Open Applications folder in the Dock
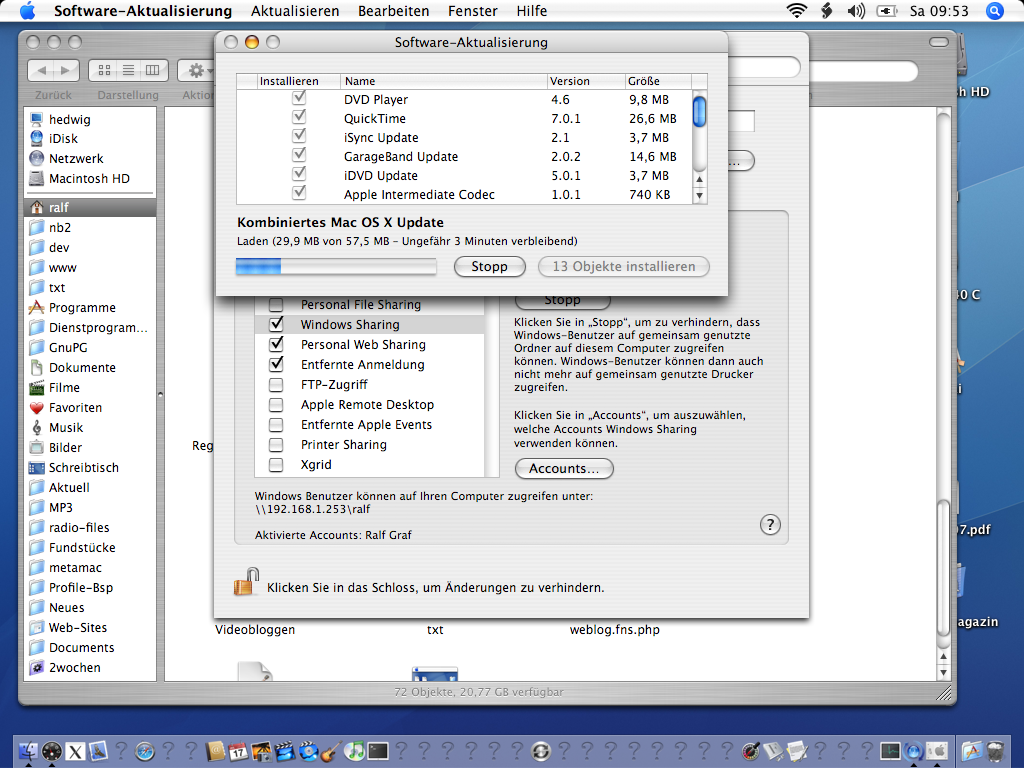The height and width of the screenshot is (768, 1024). coord(972,751)
